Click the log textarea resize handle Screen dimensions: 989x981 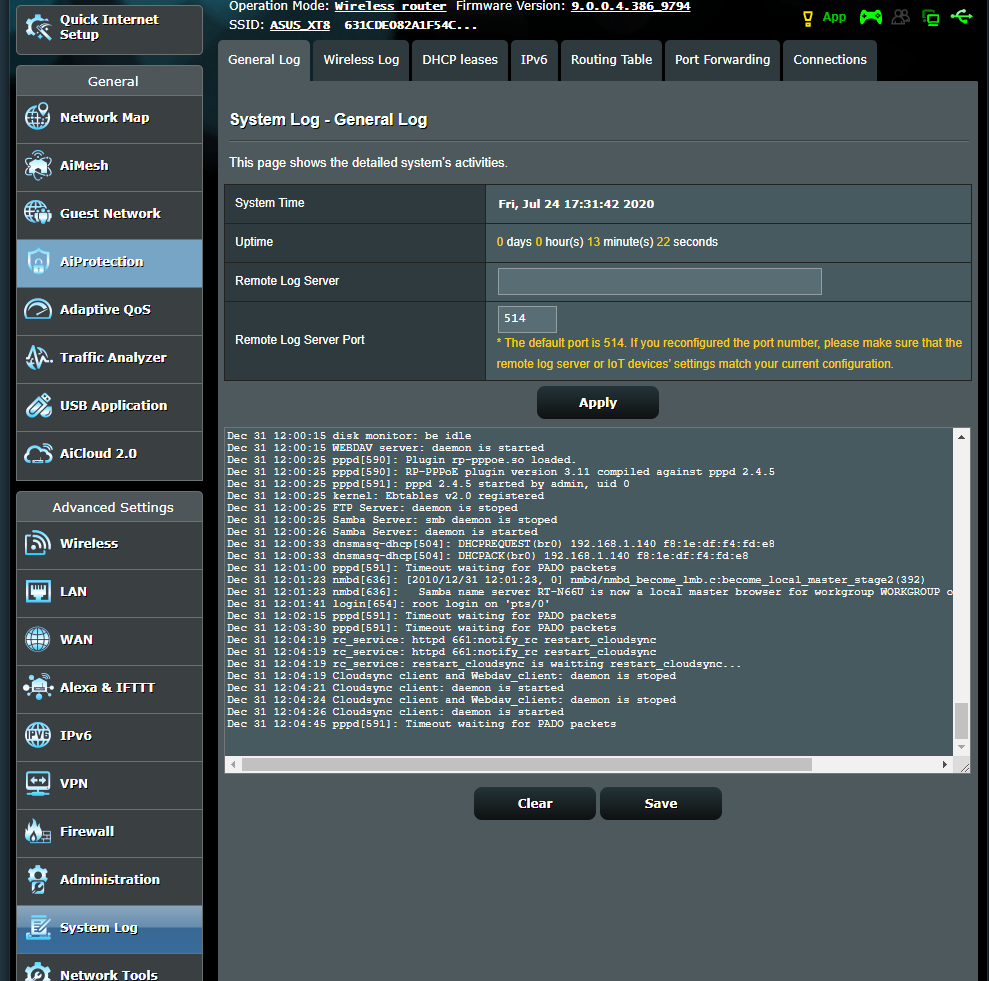pos(964,767)
